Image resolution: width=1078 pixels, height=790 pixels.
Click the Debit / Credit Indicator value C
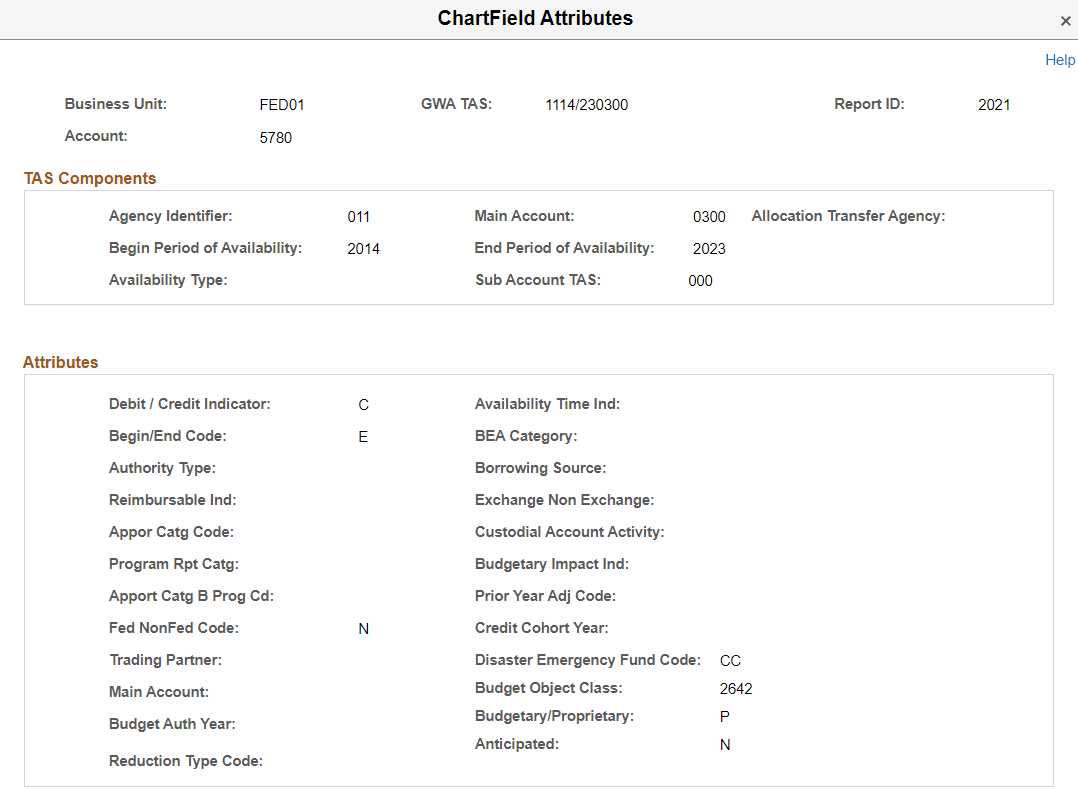(363, 404)
